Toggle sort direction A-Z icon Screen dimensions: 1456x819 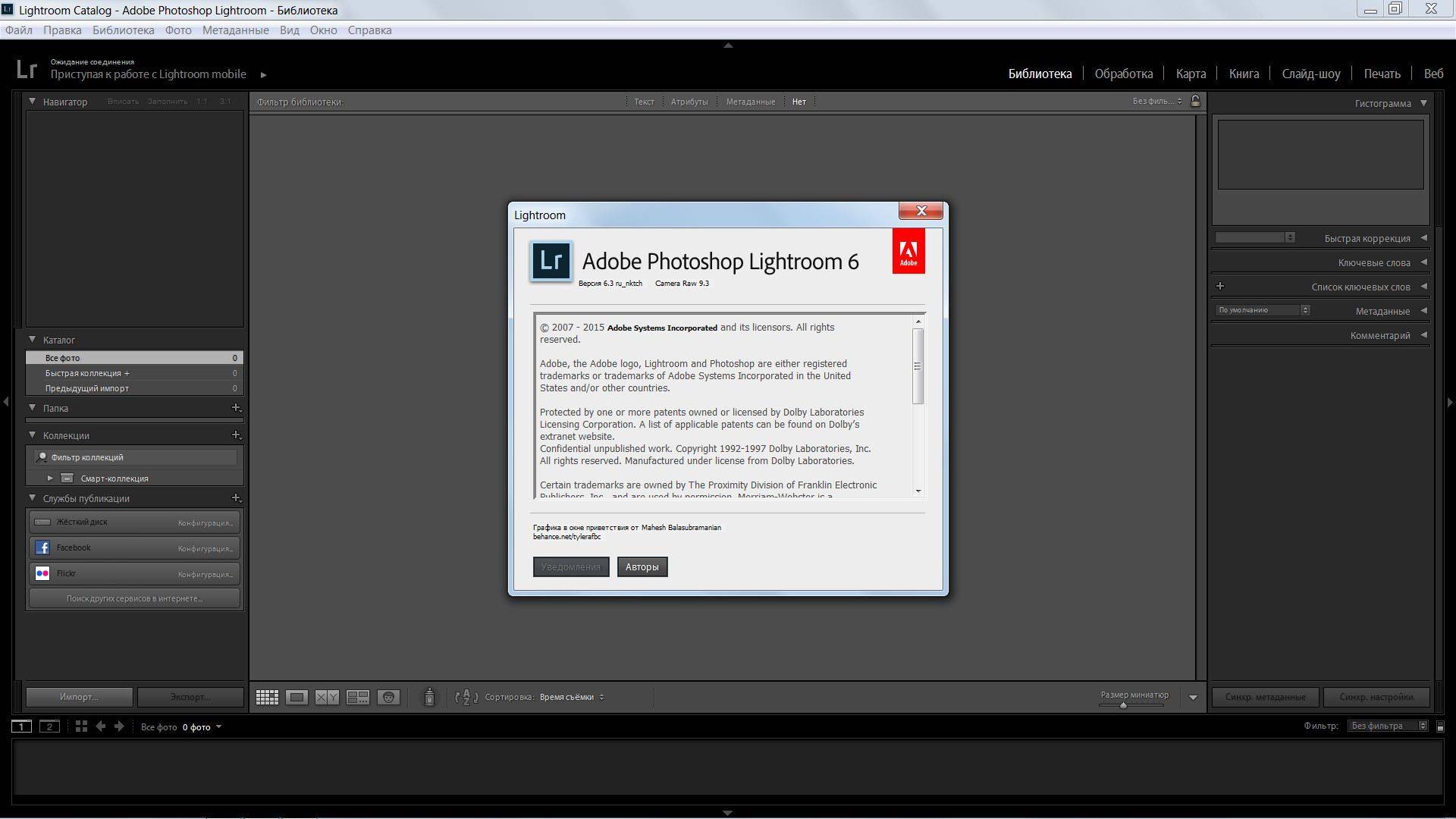click(466, 697)
